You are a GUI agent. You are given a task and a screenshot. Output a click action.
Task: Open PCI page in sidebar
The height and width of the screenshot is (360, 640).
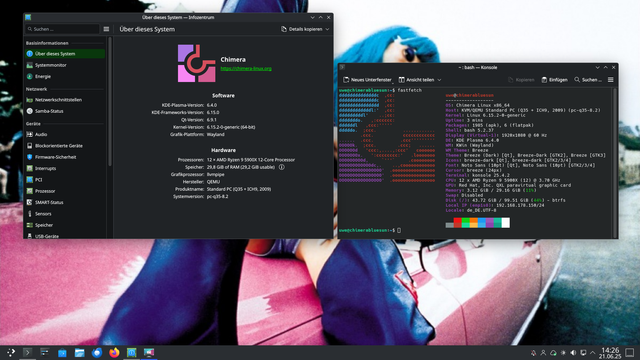pos(65,180)
